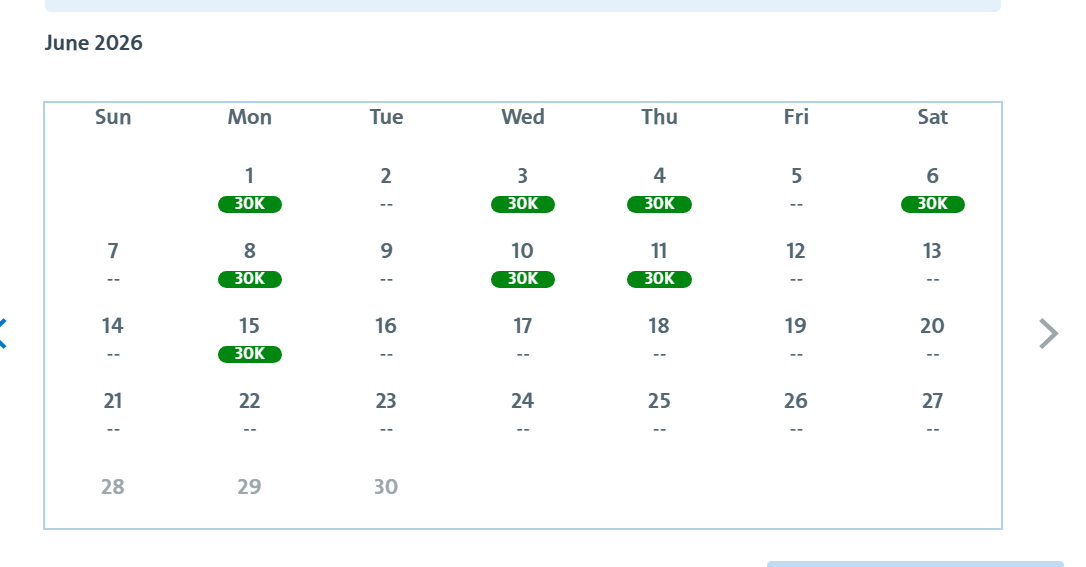Select June 24 on the calendar

tap(523, 413)
